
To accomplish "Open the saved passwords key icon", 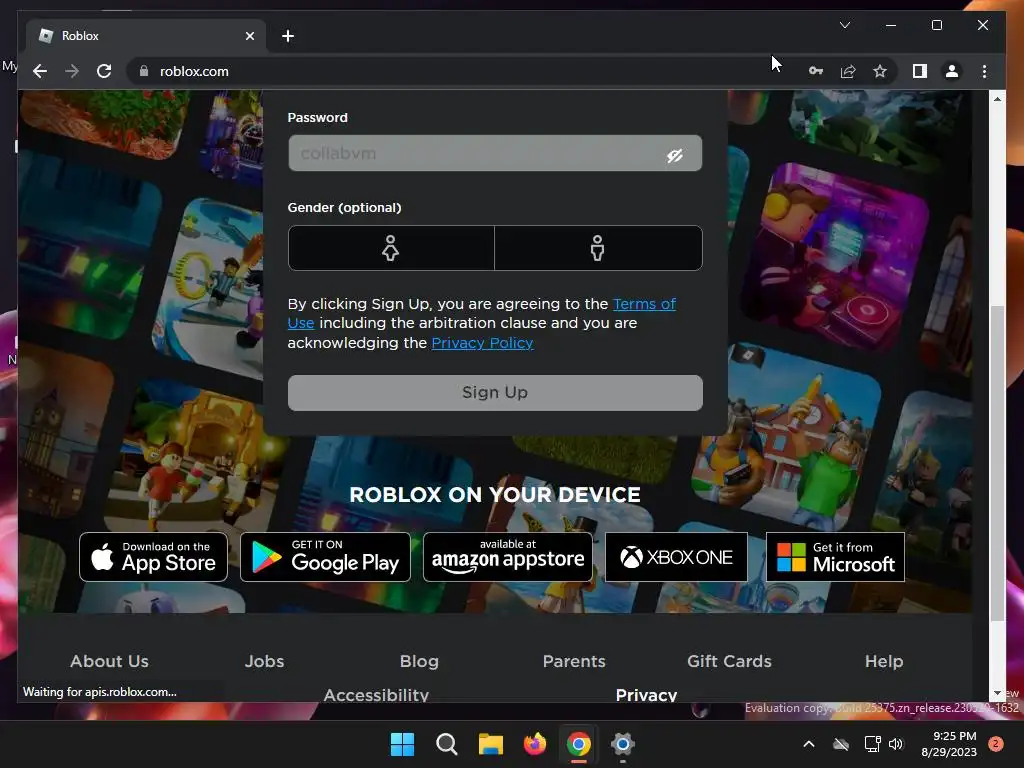I will click(816, 71).
